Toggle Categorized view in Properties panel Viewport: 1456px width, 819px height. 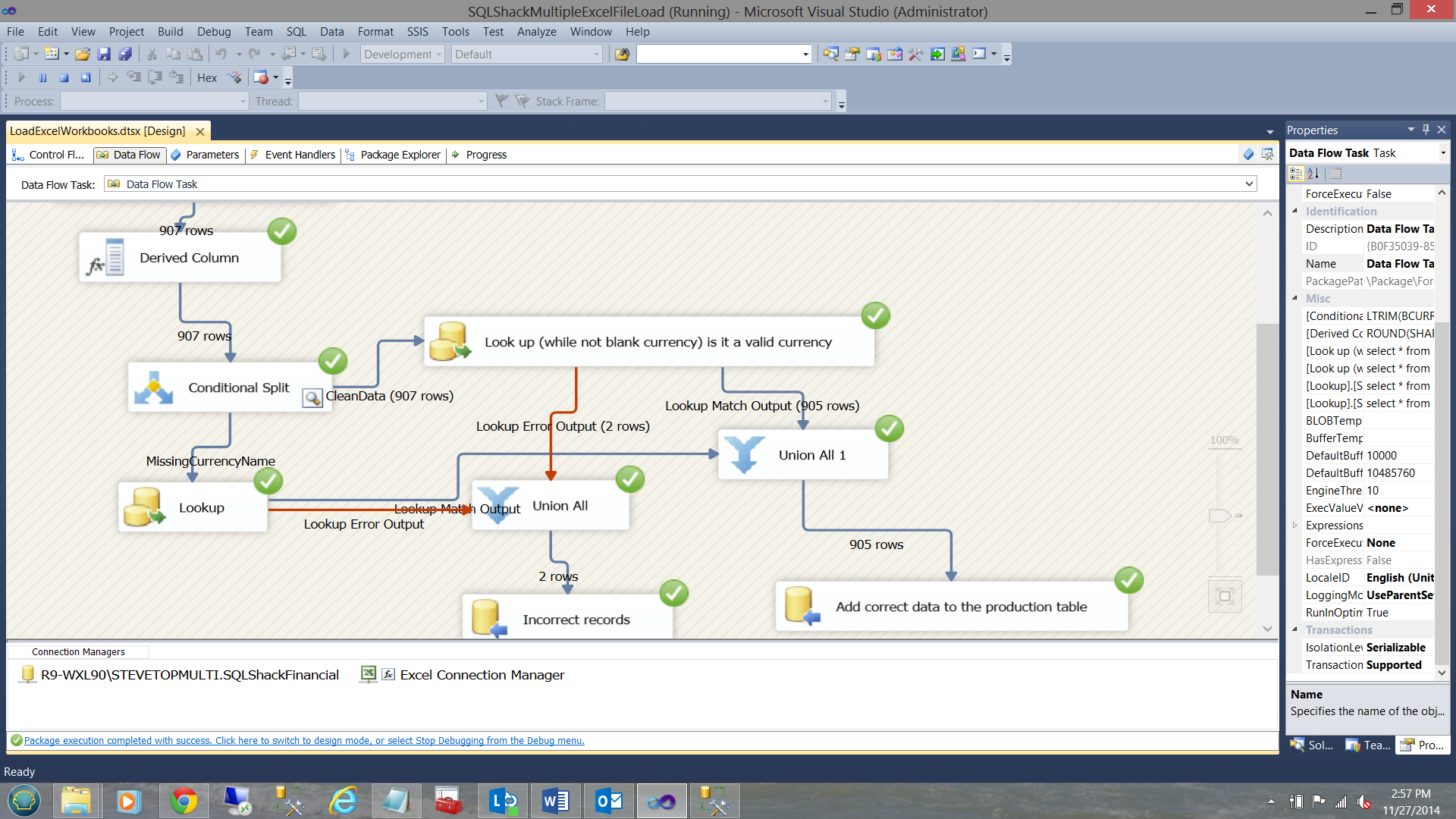pyautogui.click(x=1296, y=174)
